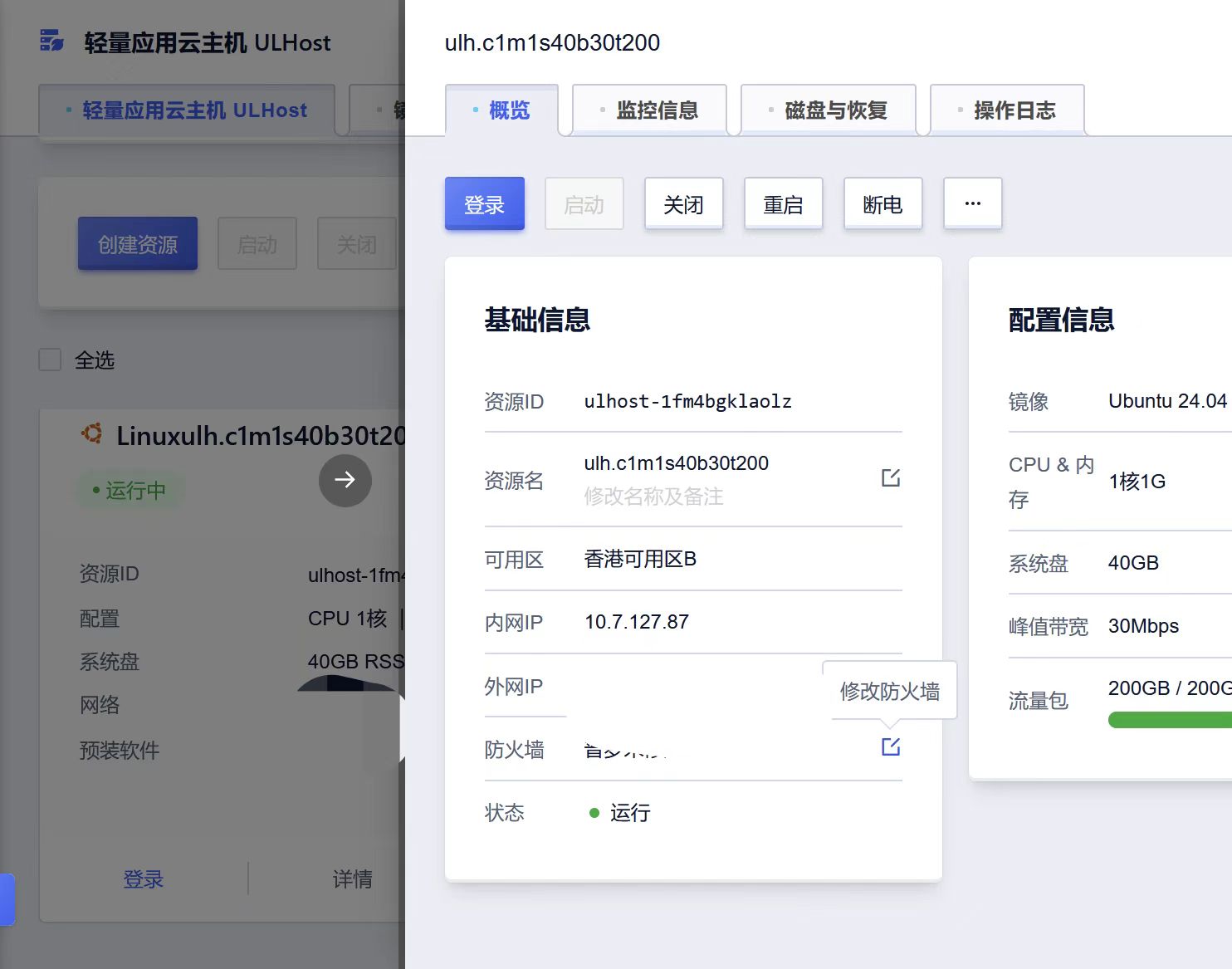Restart the host with 重启 button
Image resolution: width=1232 pixels, height=969 pixels.
[x=783, y=204]
